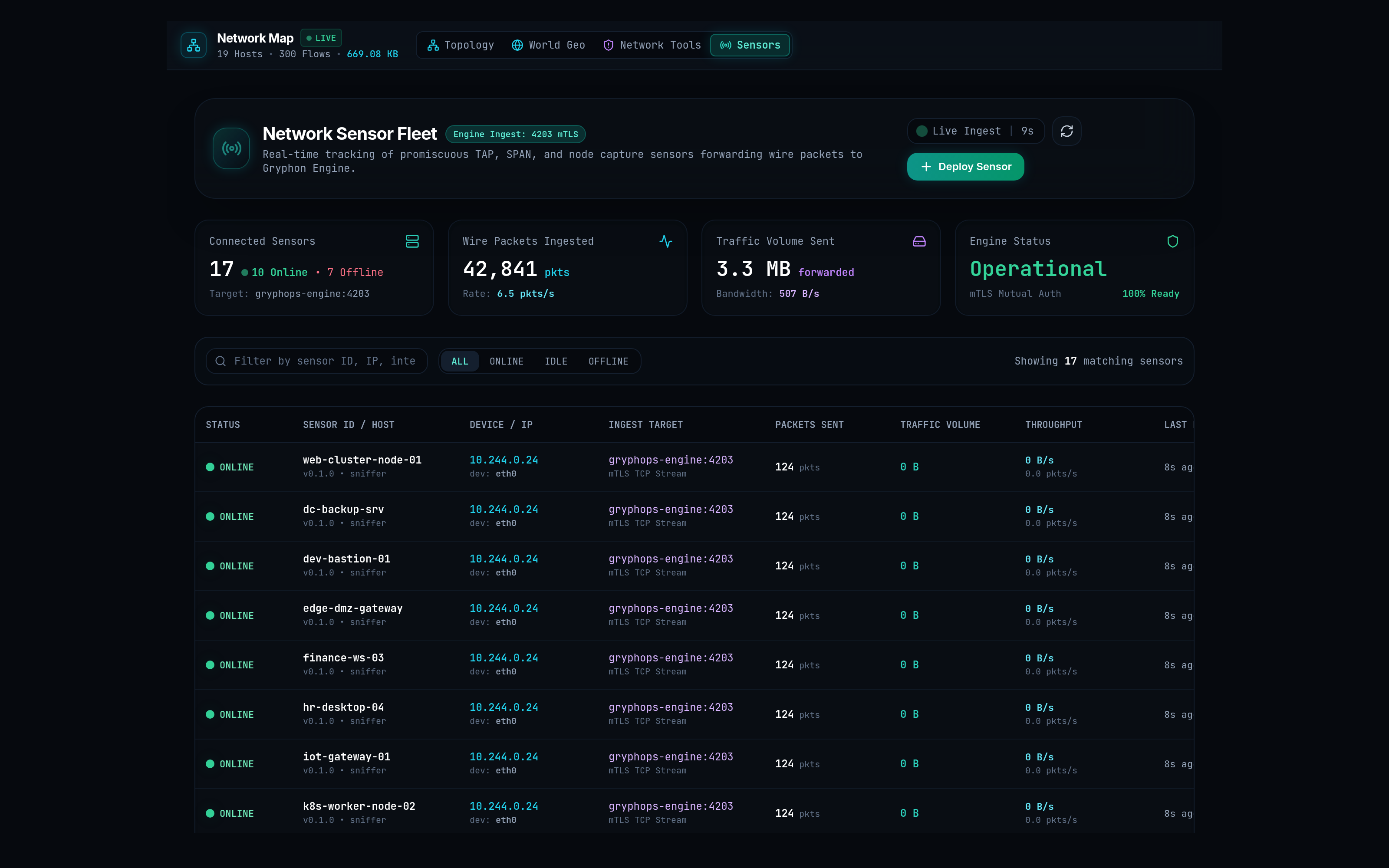1389x868 pixels.
Task: Click the green status dot for finance-ws-03
Action: click(x=210, y=665)
